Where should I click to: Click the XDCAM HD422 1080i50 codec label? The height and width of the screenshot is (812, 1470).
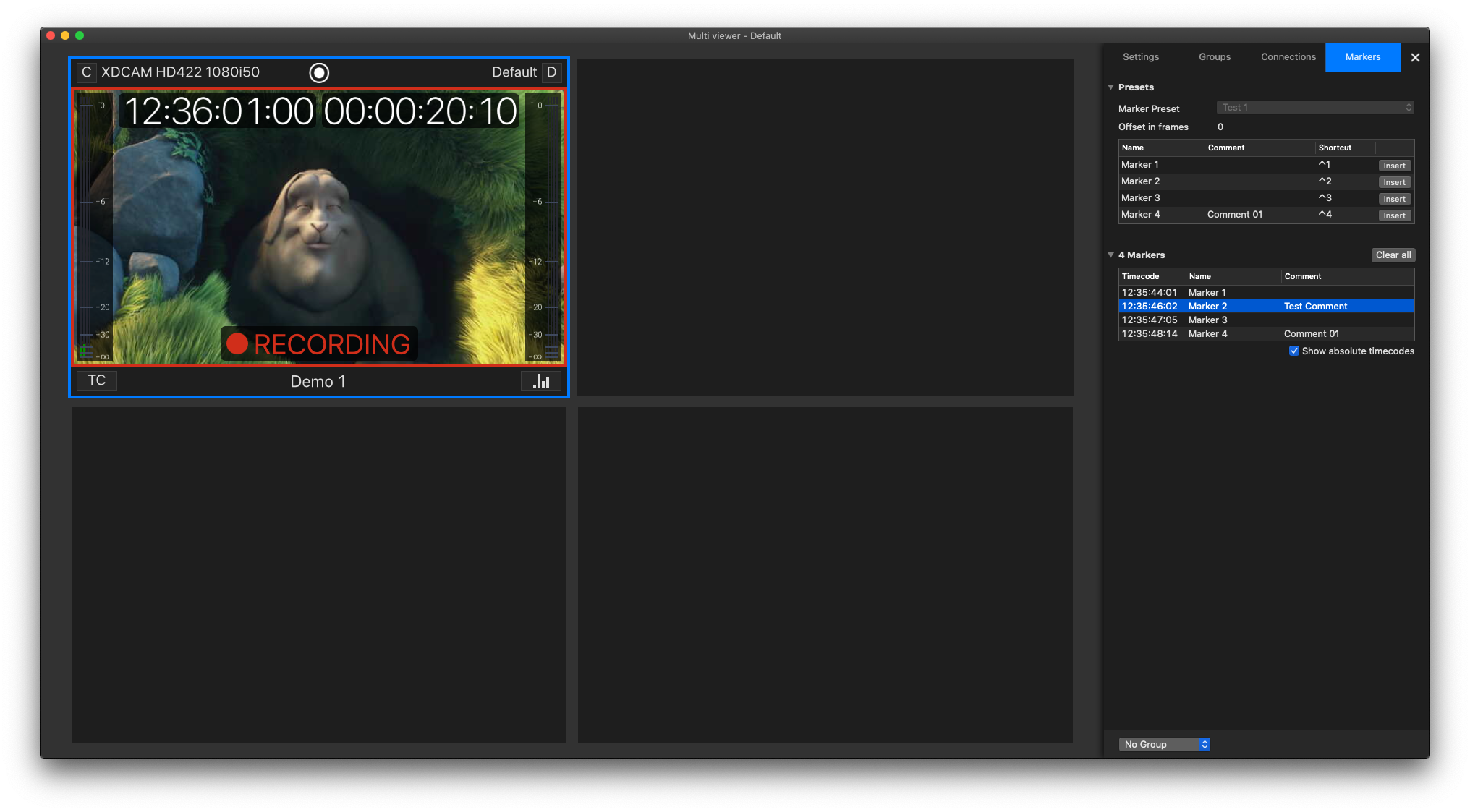pyautogui.click(x=180, y=72)
